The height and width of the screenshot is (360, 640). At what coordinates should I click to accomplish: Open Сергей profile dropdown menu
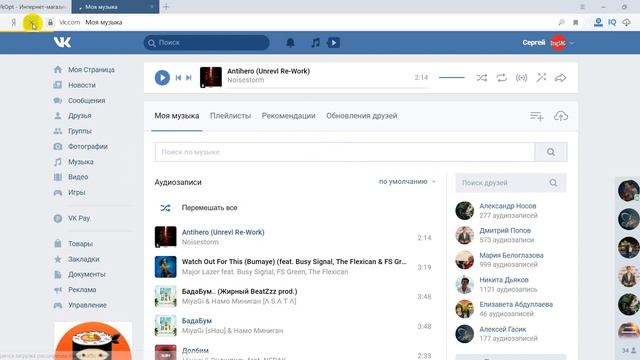[x=549, y=42]
